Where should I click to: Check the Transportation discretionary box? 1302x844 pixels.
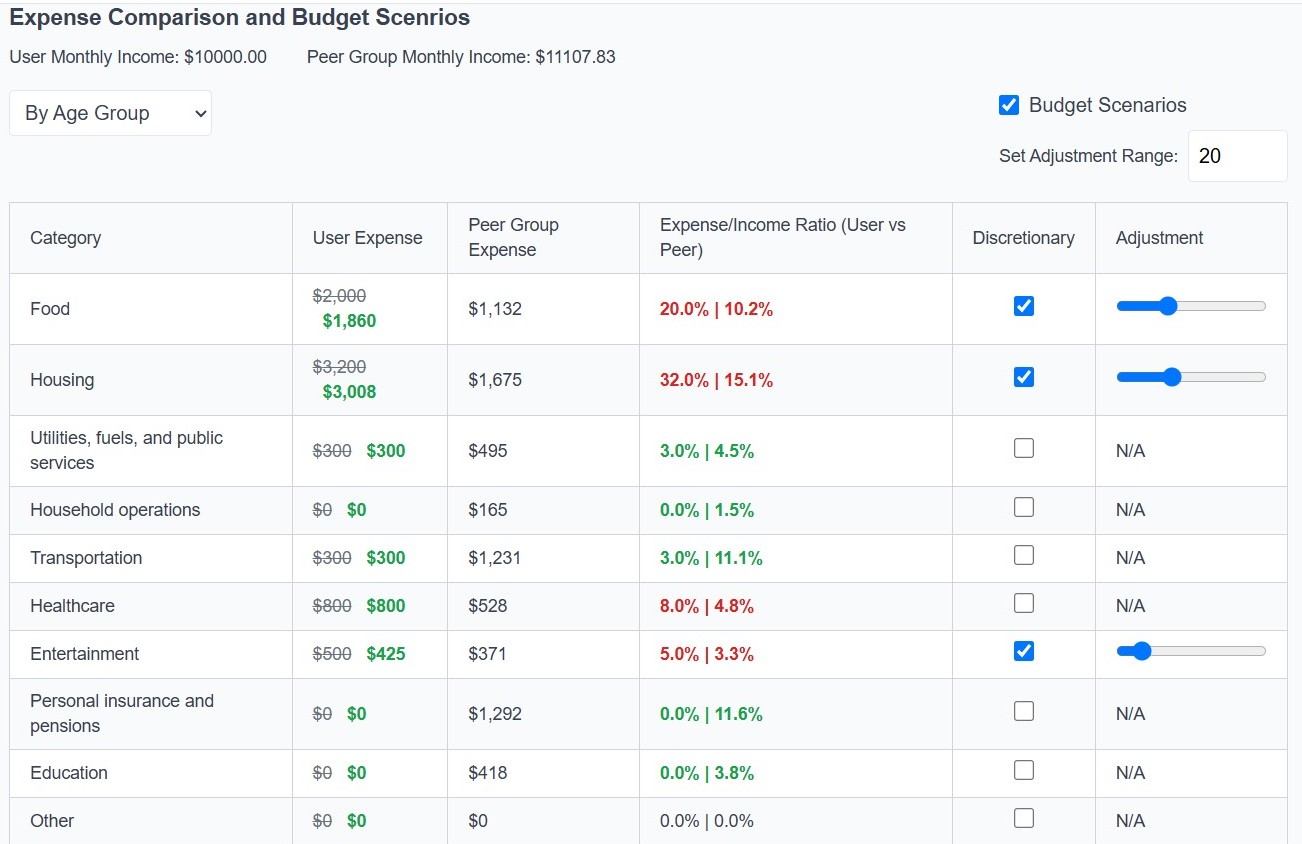pos(1023,554)
